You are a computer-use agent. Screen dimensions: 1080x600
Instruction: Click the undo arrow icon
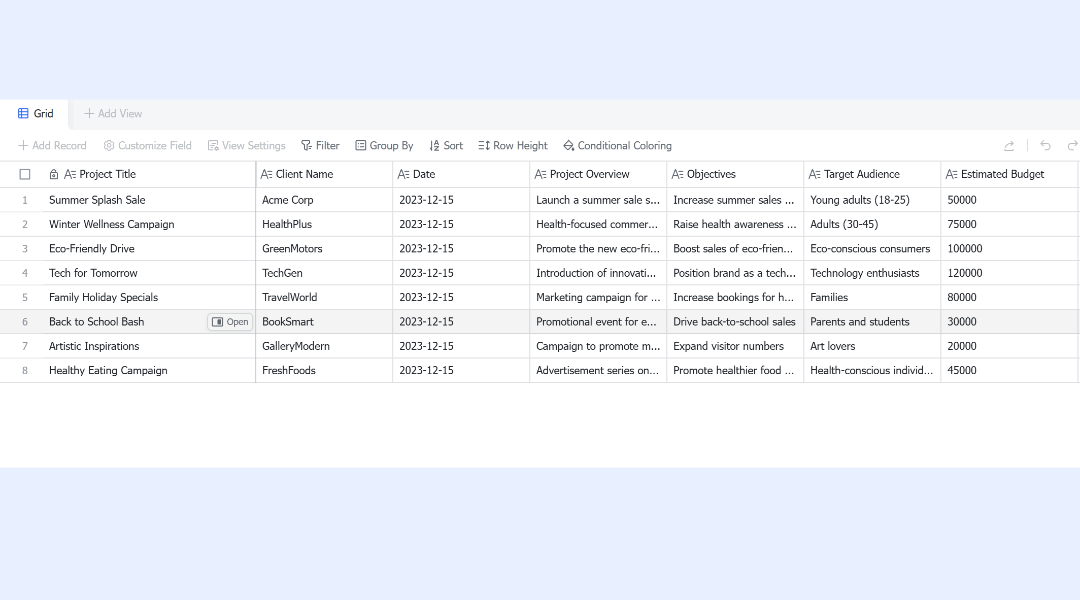click(x=1046, y=145)
